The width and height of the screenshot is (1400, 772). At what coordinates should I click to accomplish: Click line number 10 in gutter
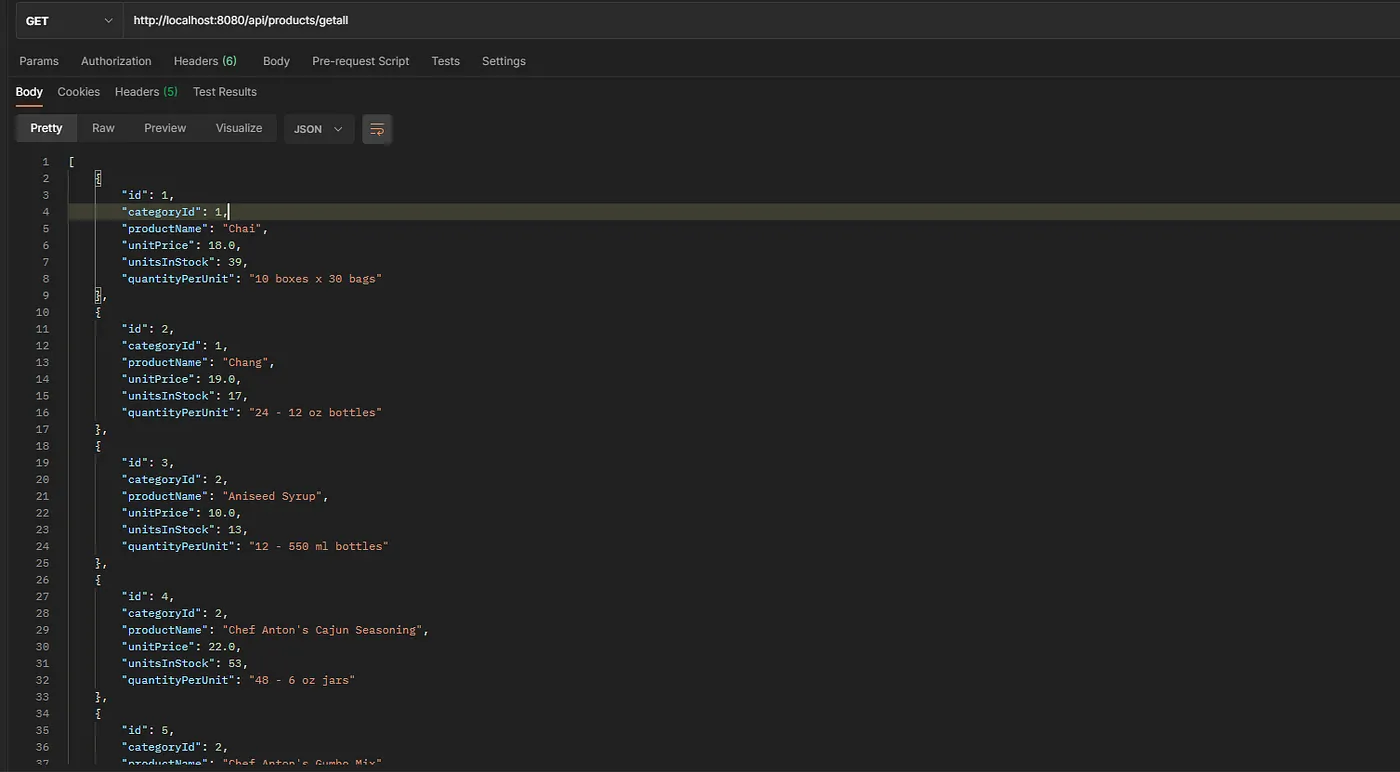pyautogui.click(x=42, y=312)
